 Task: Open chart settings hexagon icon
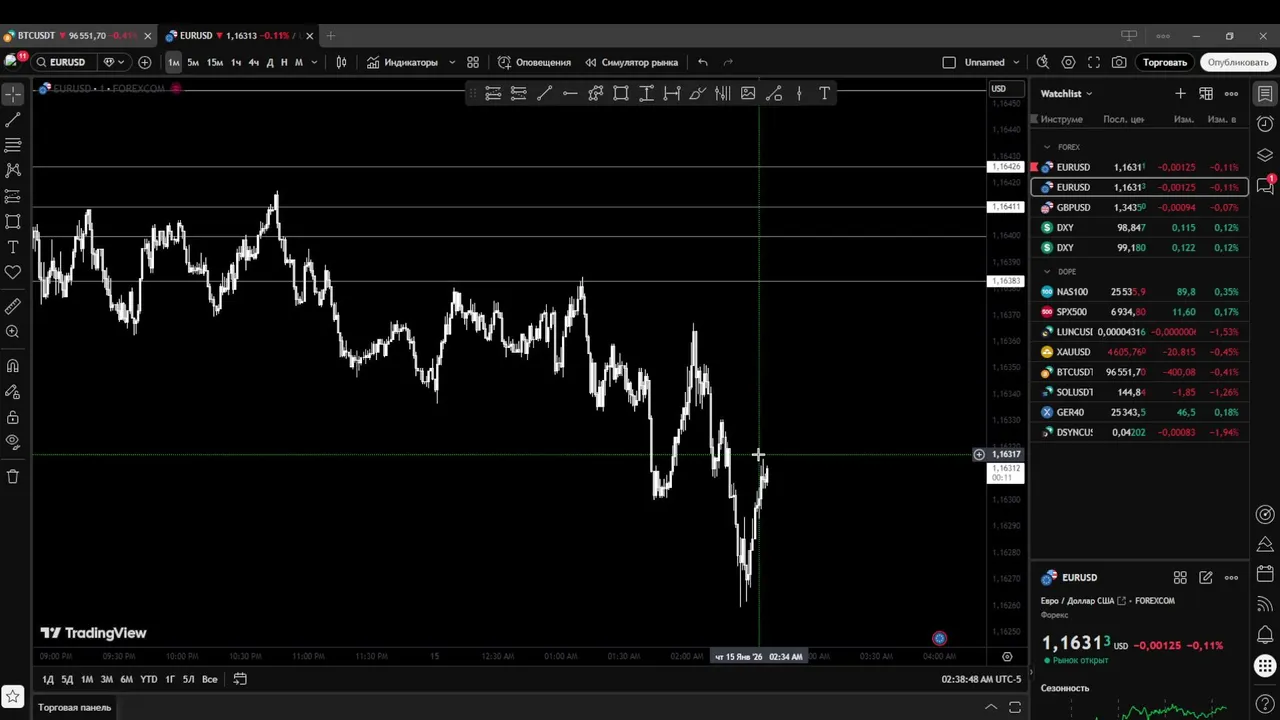(1068, 62)
